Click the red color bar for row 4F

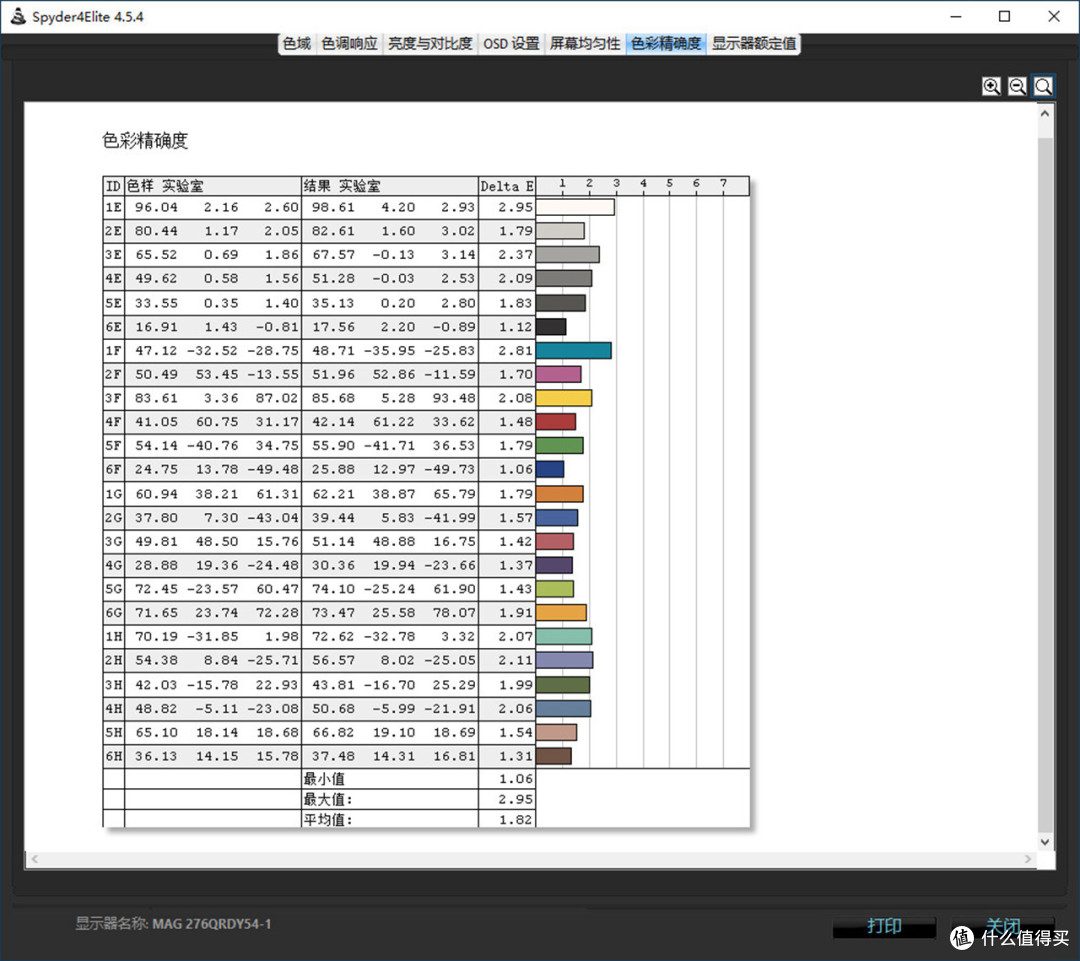click(x=556, y=422)
